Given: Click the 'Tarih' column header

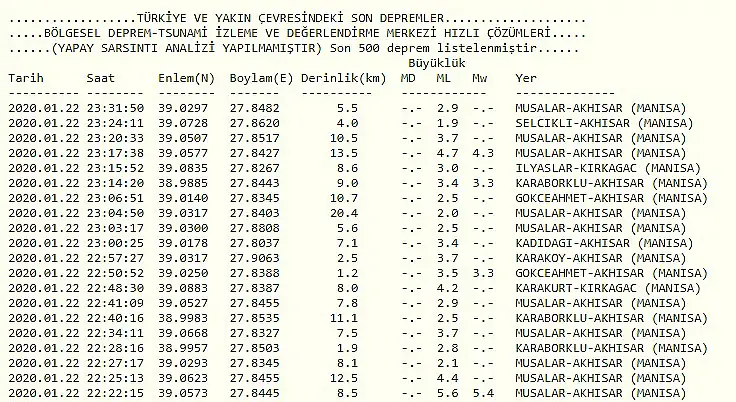Looking at the screenshot, I should [26, 78].
